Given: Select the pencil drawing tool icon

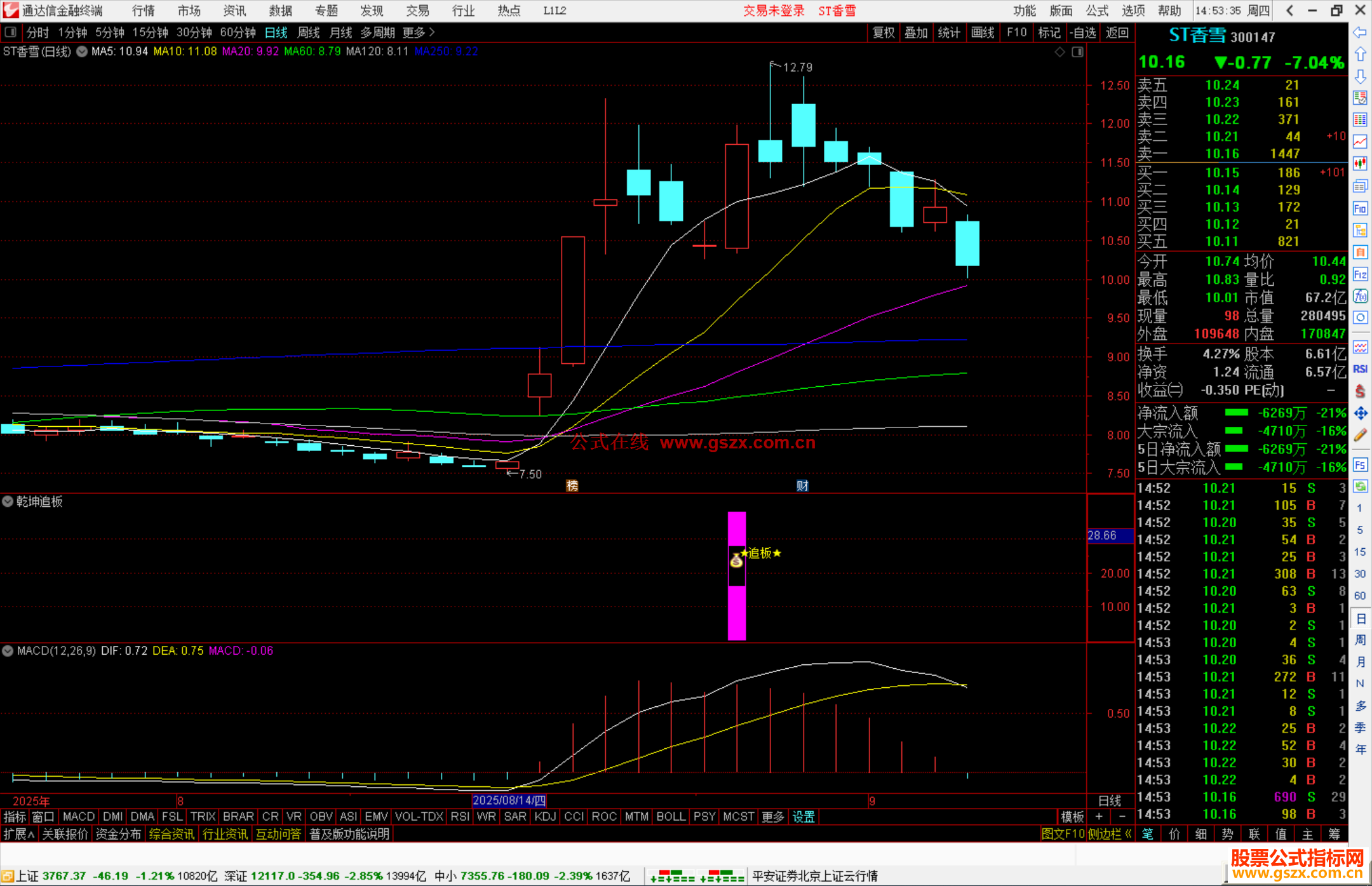Looking at the screenshot, I should (1360, 435).
